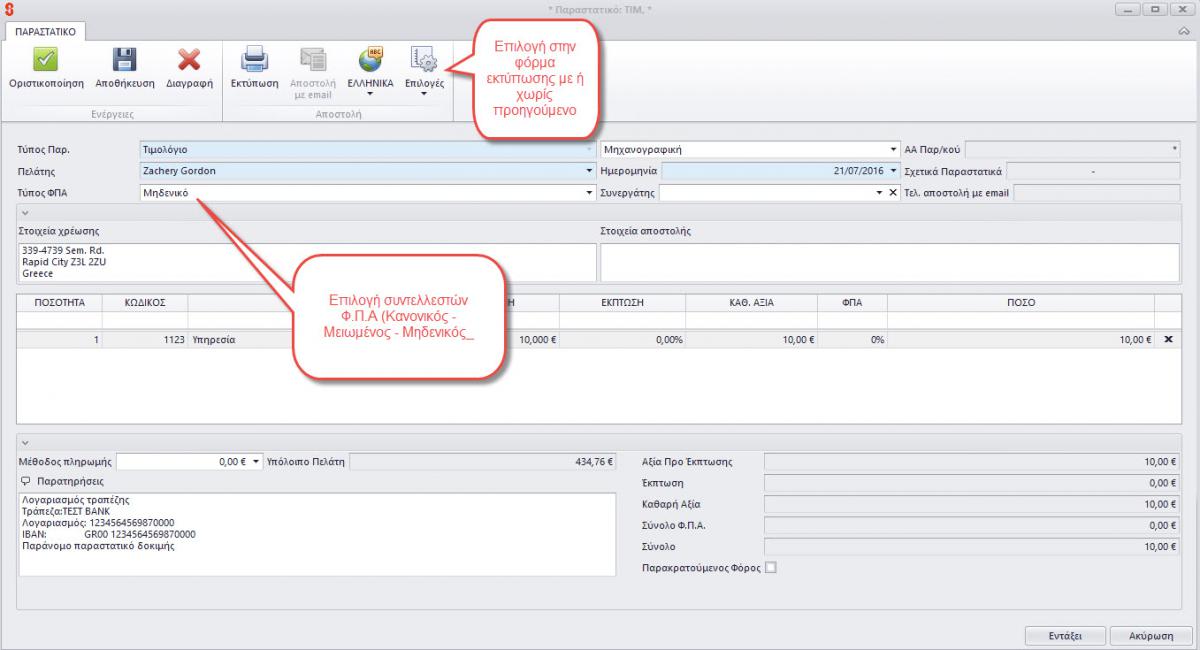Click the Σχετικά Παραστατικά field
This screenshot has width=1200, height=650.
pyautogui.click(x=1093, y=171)
